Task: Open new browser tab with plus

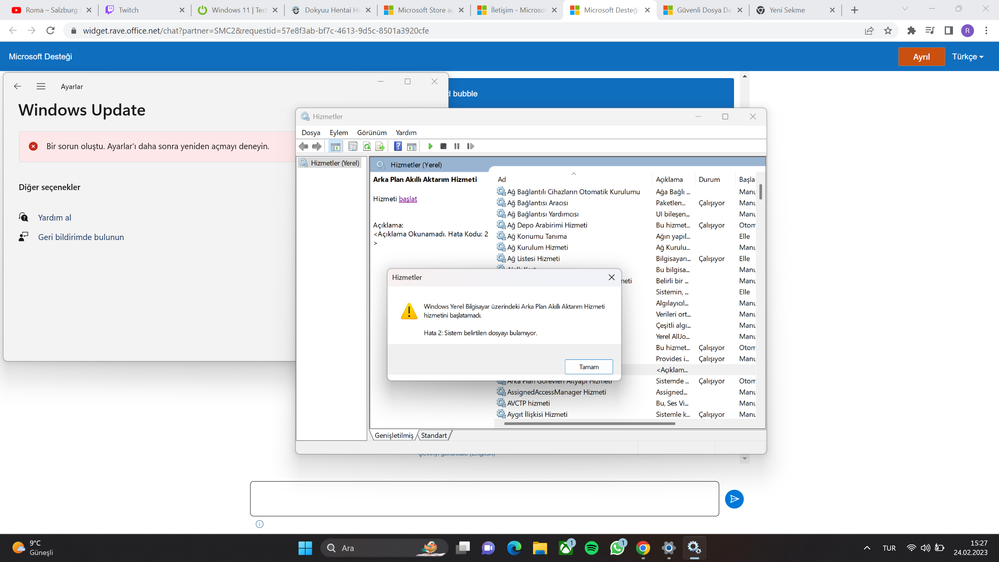Action: tap(854, 10)
